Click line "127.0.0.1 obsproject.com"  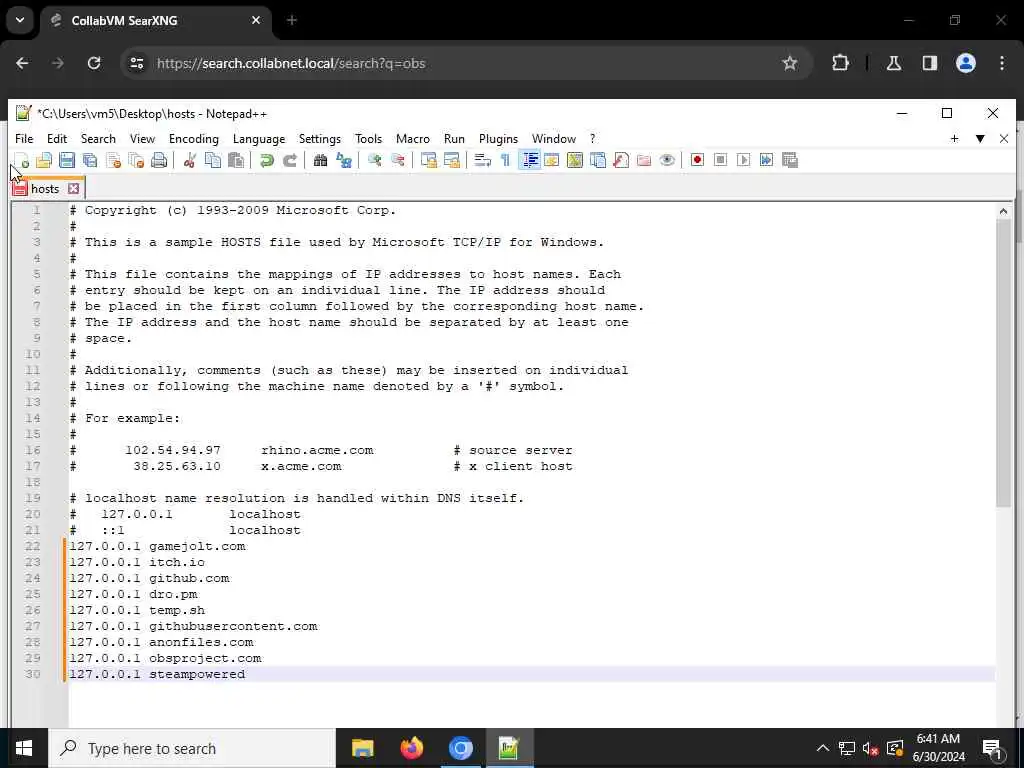click(165, 658)
